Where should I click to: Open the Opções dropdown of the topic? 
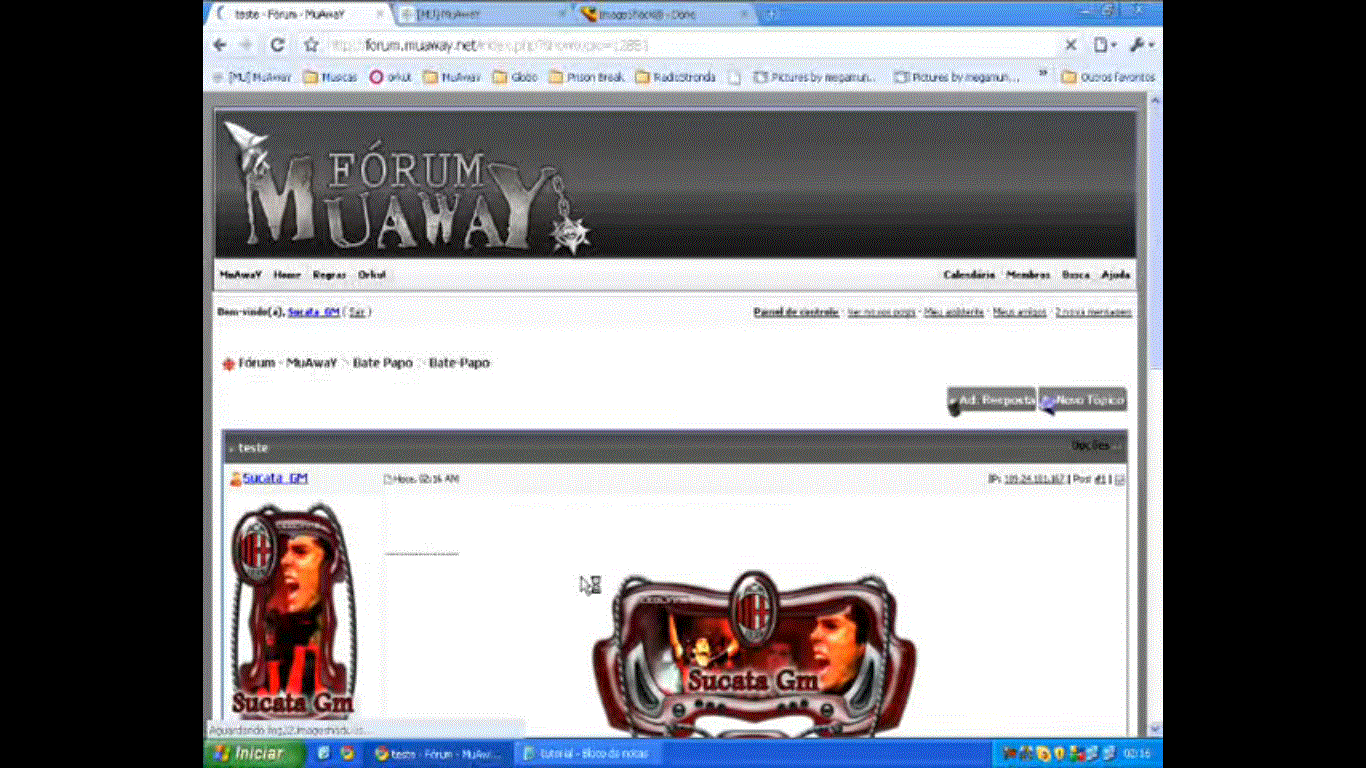click(1093, 446)
